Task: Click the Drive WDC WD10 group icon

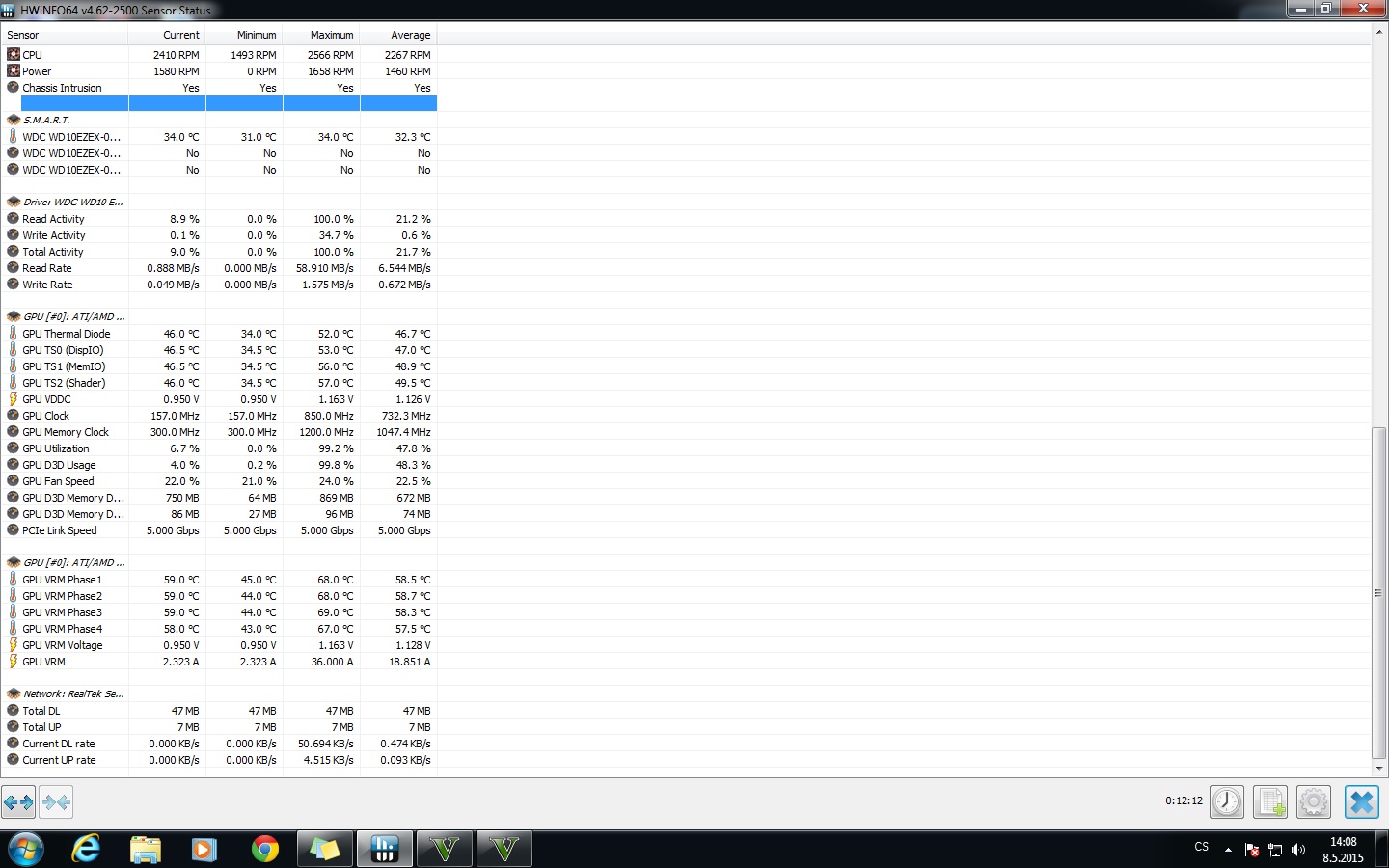Action: coord(14,203)
